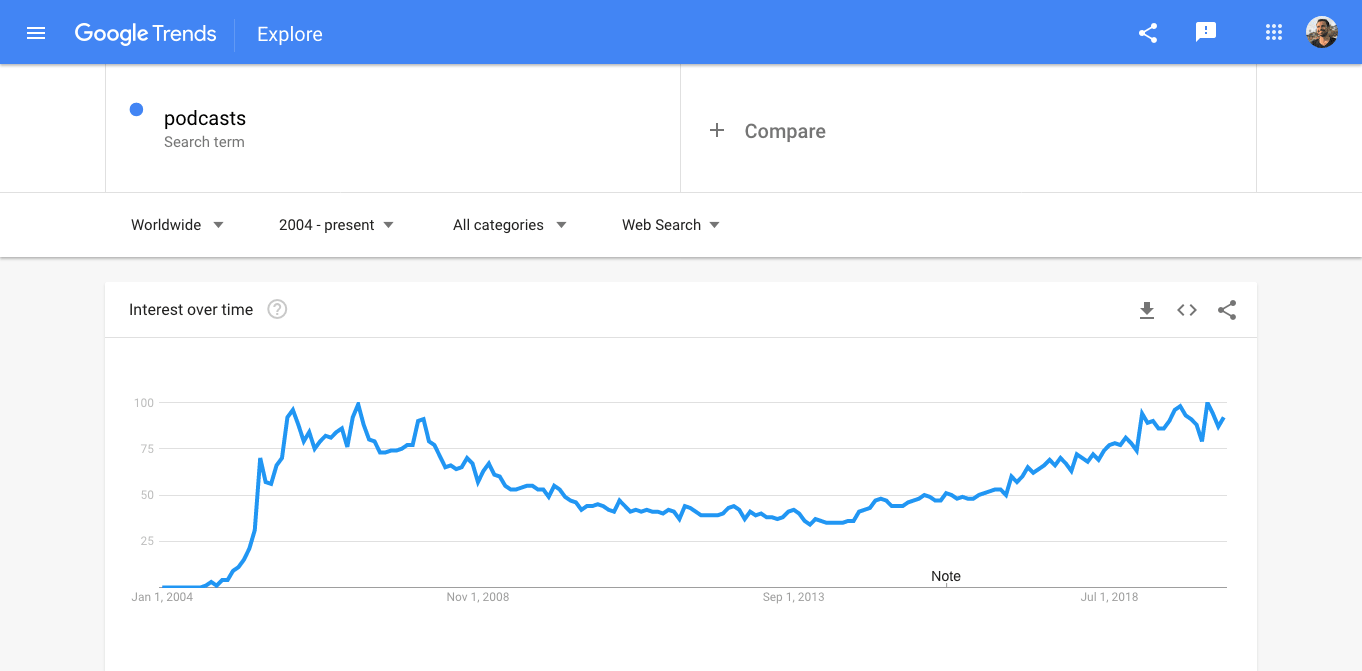Expand the Worldwide region dropdown
The image size is (1362, 671).
click(177, 225)
